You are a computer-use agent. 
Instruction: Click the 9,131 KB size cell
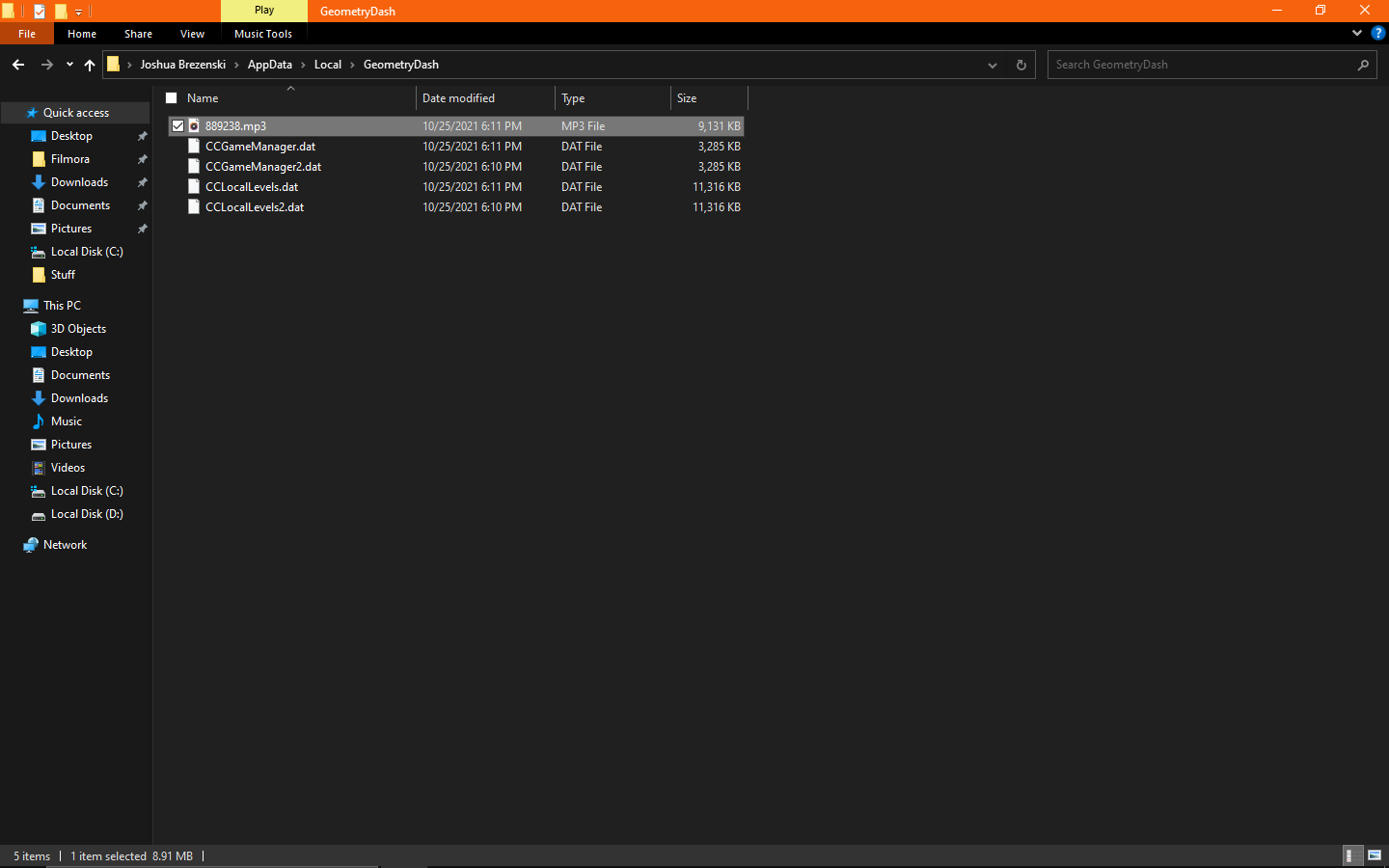[720, 126]
